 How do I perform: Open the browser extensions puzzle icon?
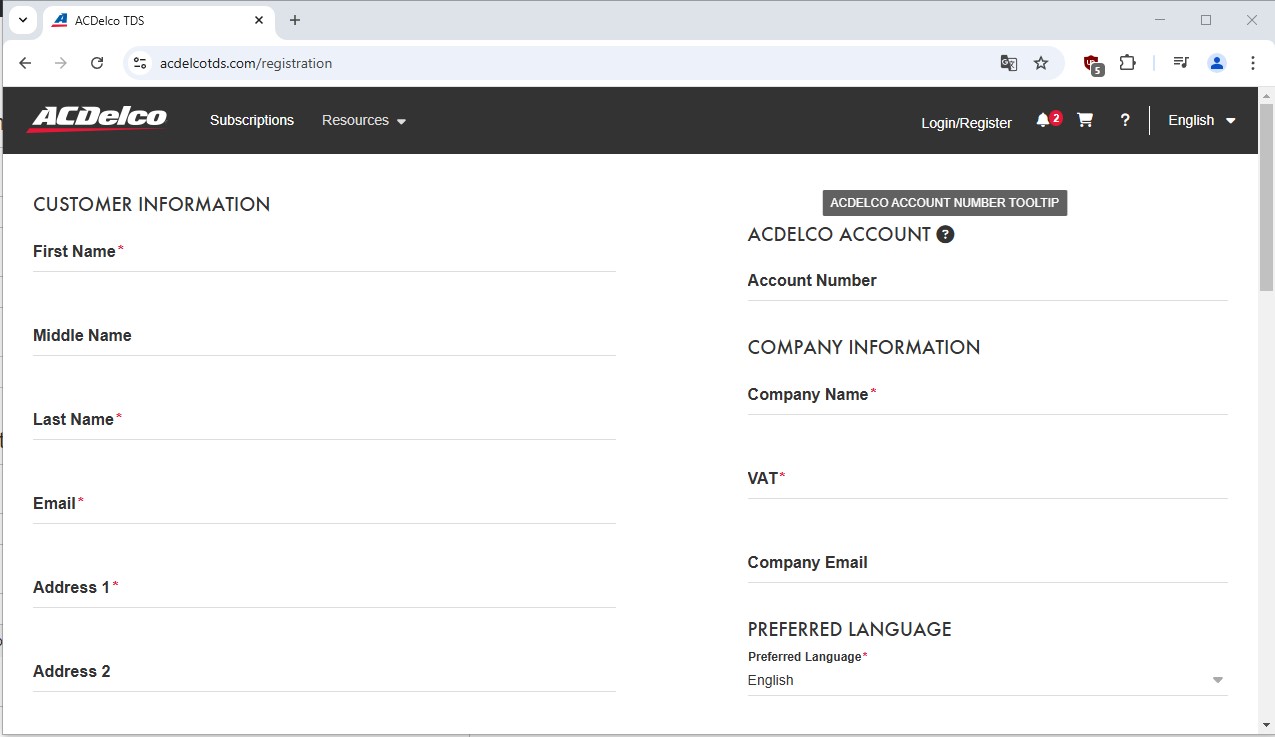pyautogui.click(x=1127, y=63)
